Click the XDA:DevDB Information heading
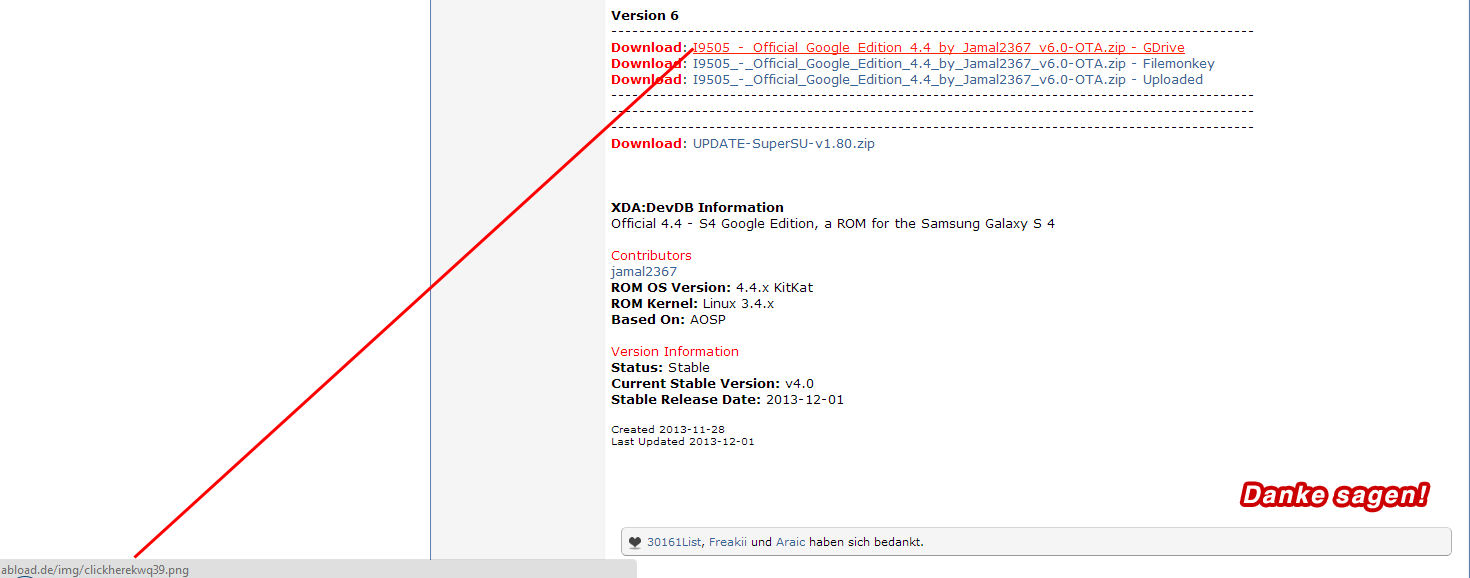Screen dimensions: 1470x578 click(x=697, y=208)
